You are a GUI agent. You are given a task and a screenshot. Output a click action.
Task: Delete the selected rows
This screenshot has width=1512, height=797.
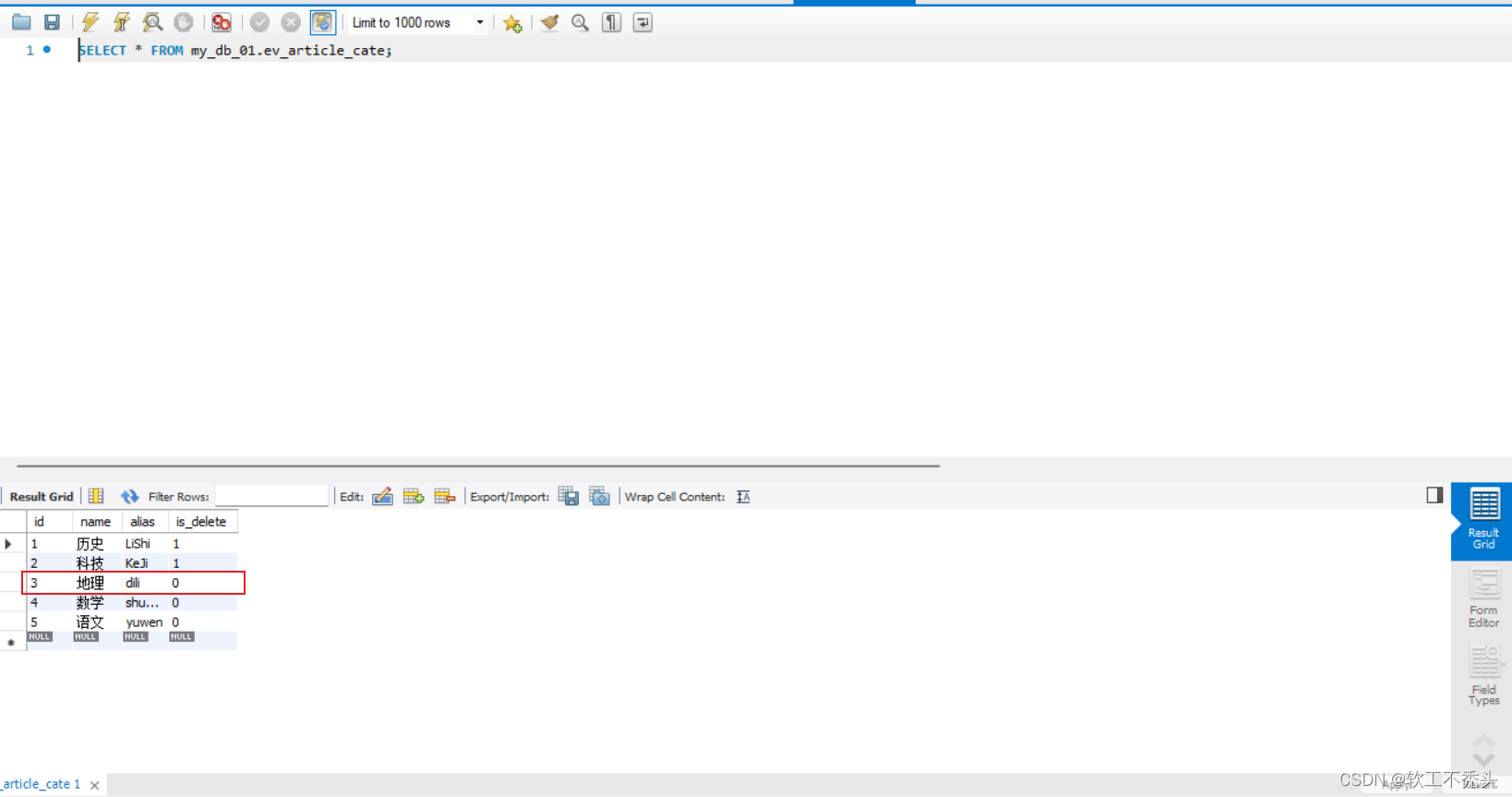[445, 496]
